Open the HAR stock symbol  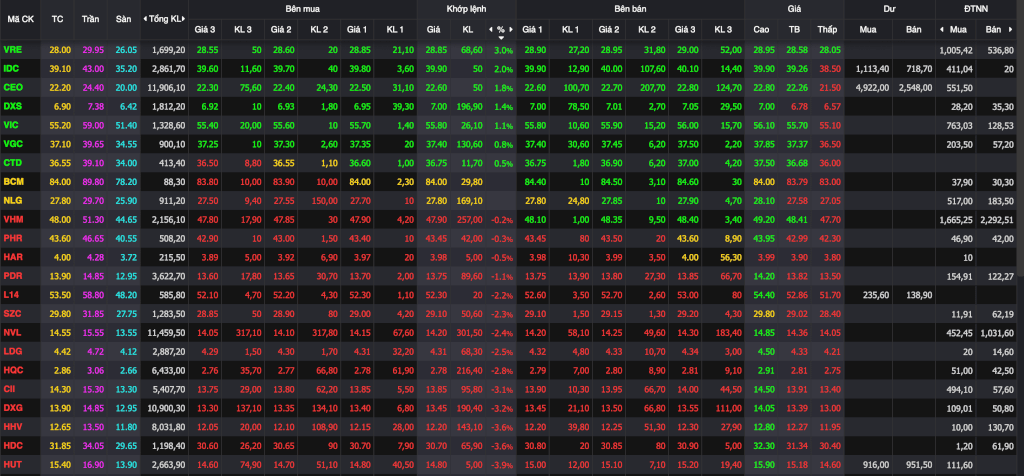coord(12,257)
